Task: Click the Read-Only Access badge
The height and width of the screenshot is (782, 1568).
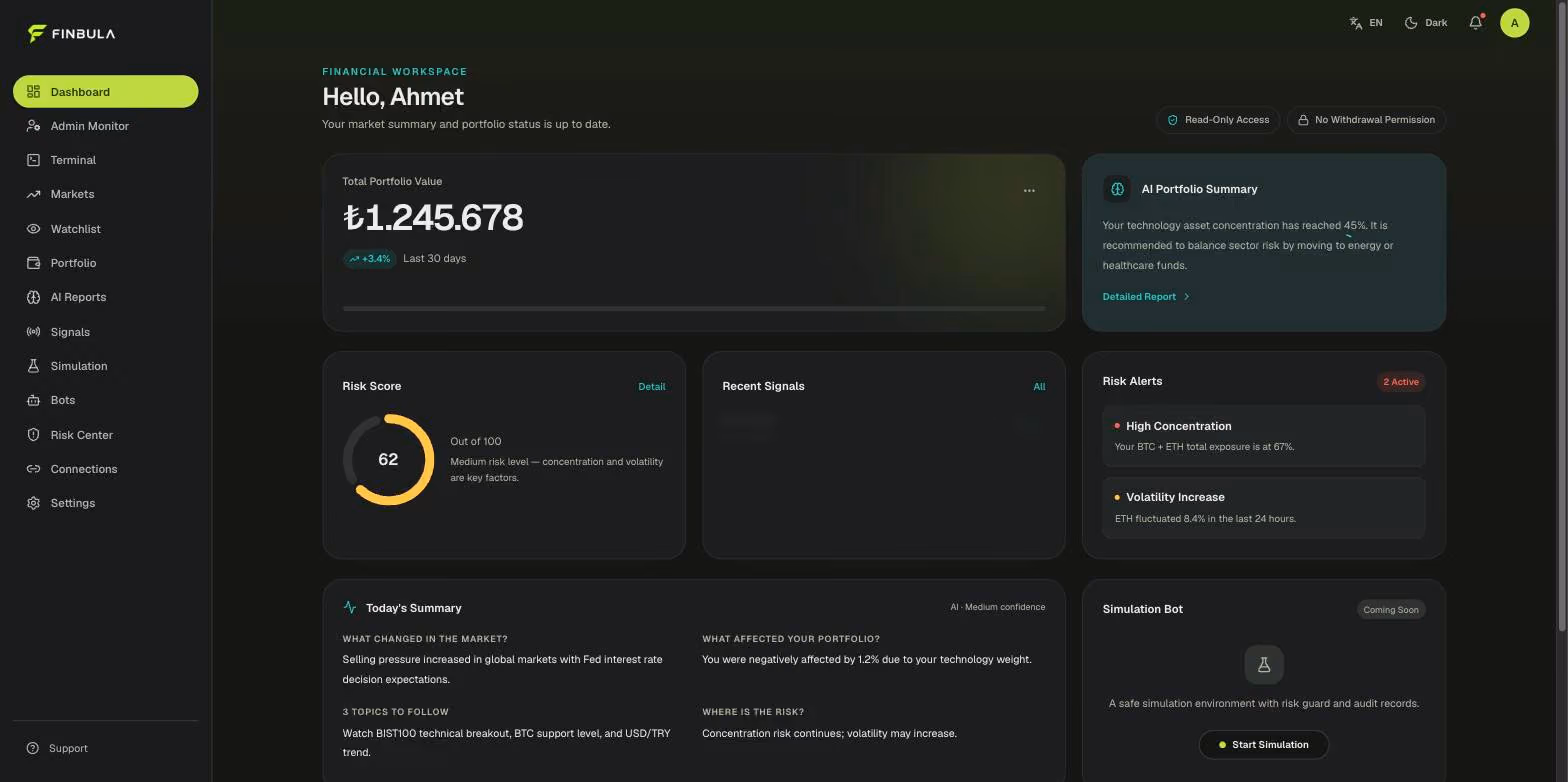Action: click(1218, 120)
